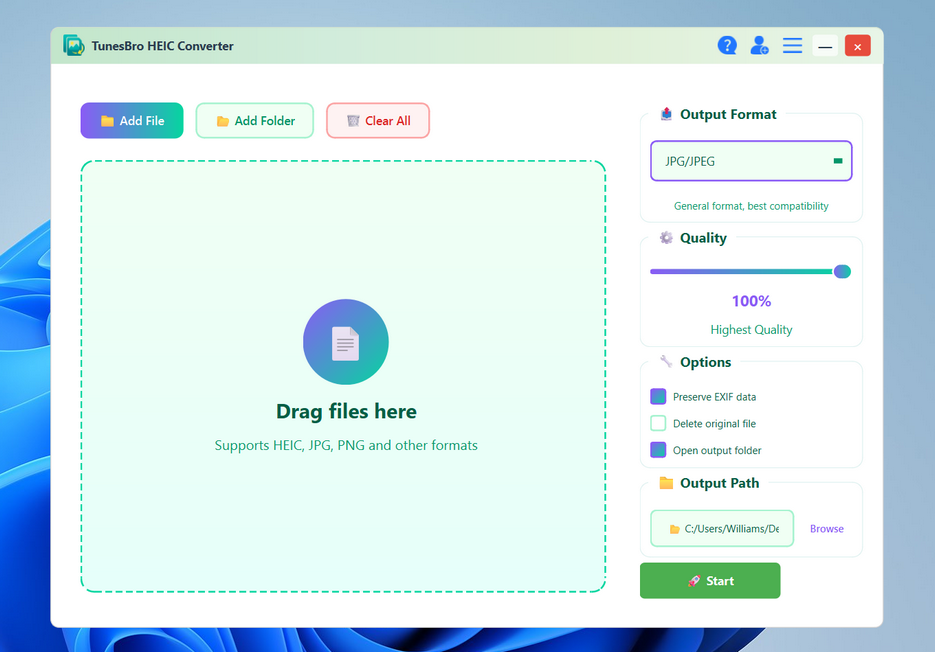Toggle Open output folder checkbox

click(x=658, y=450)
